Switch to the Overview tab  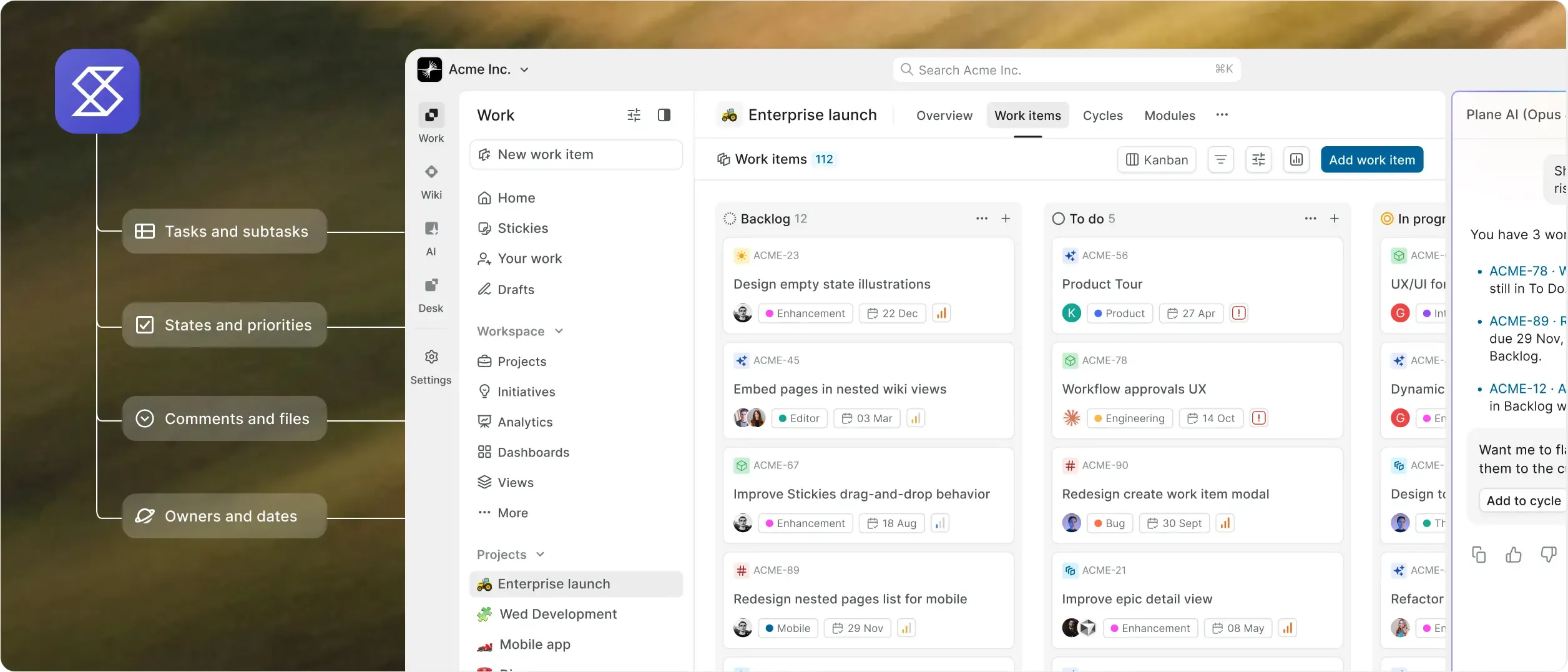point(944,116)
